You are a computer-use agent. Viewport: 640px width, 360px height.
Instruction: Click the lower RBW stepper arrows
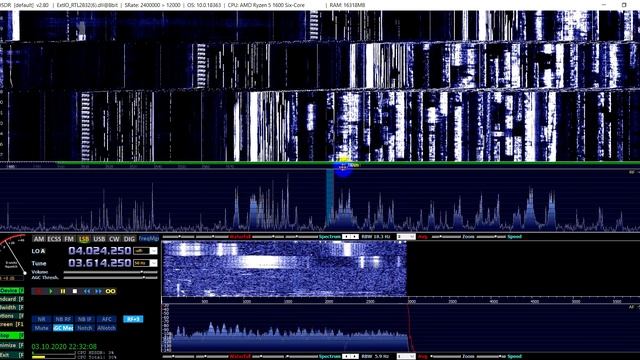[x=350, y=356]
